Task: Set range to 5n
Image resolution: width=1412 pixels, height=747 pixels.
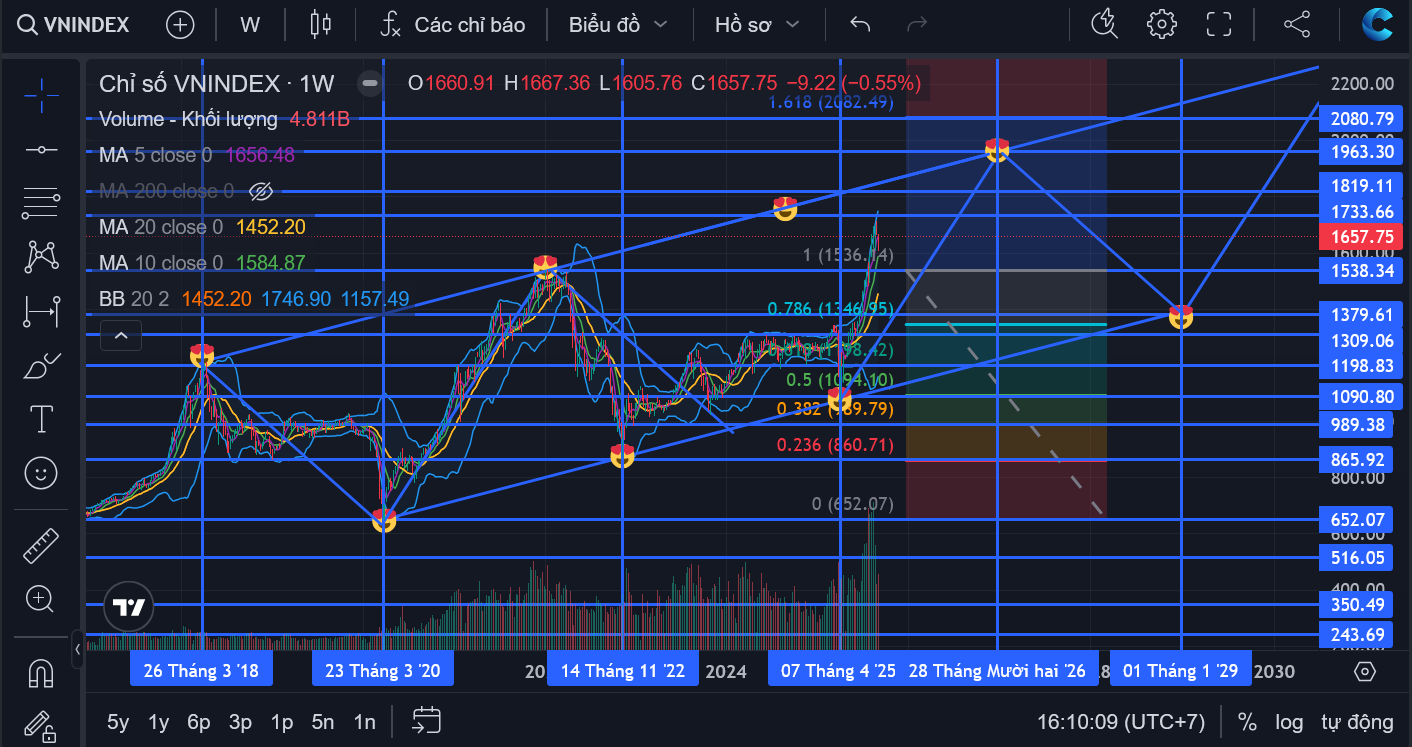Action: click(x=322, y=722)
